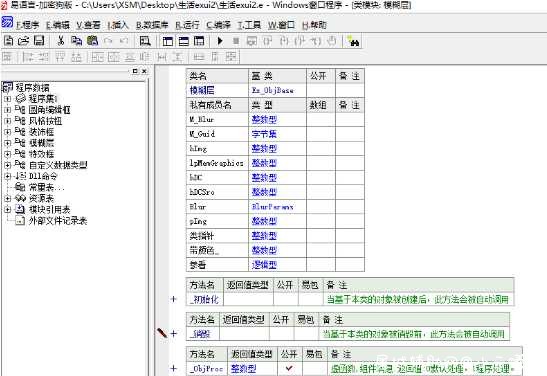Toggle the bottom status panel layout icon
Screen dimensions: 547x376
point(183,41)
